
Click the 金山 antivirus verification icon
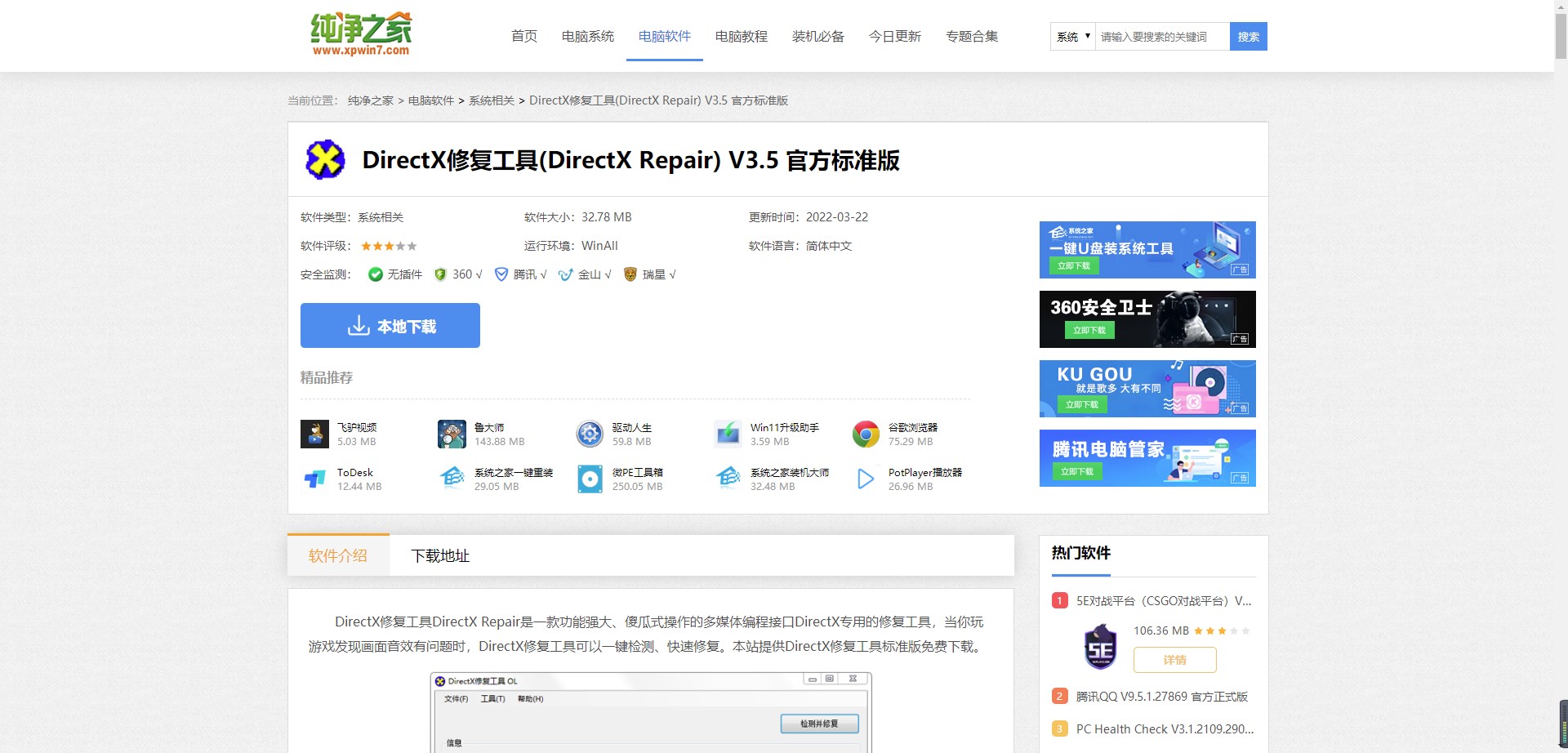point(565,274)
